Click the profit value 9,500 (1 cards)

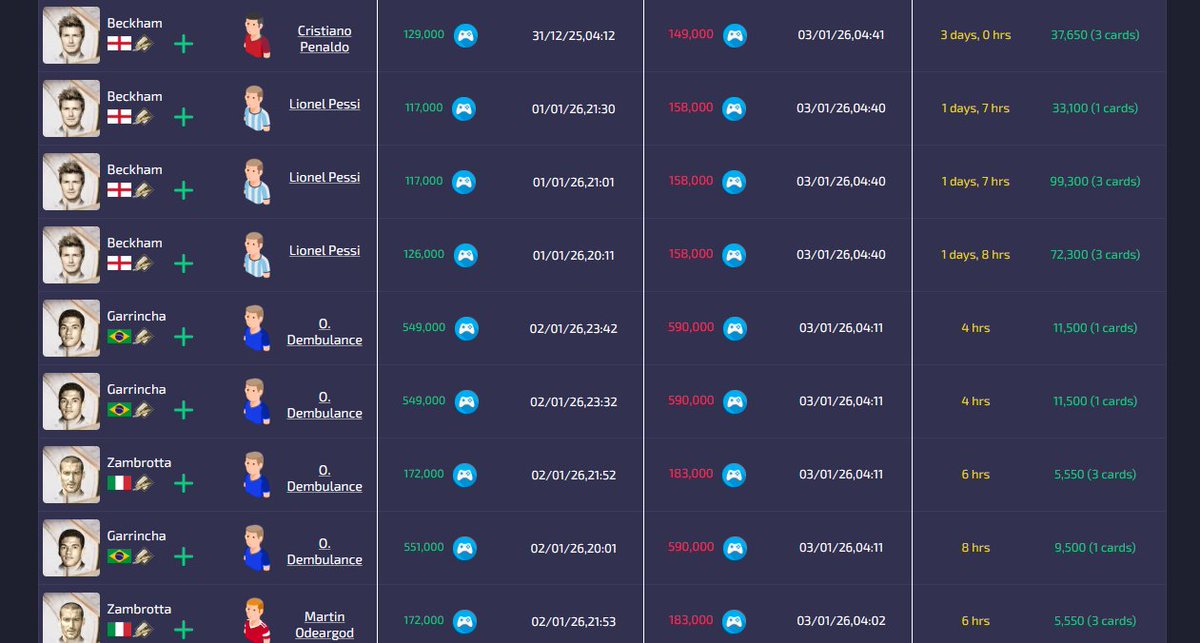coord(1095,548)
